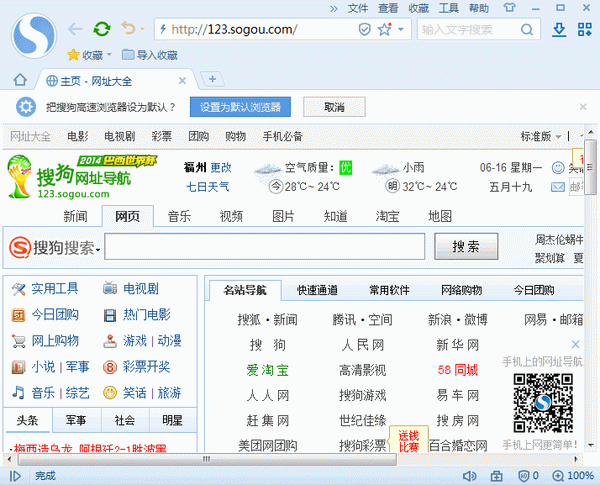Expand the 搜狗搜索 engine dropdown
The width and height of the screenshot is (600, 485).
[x=98, y=250]
